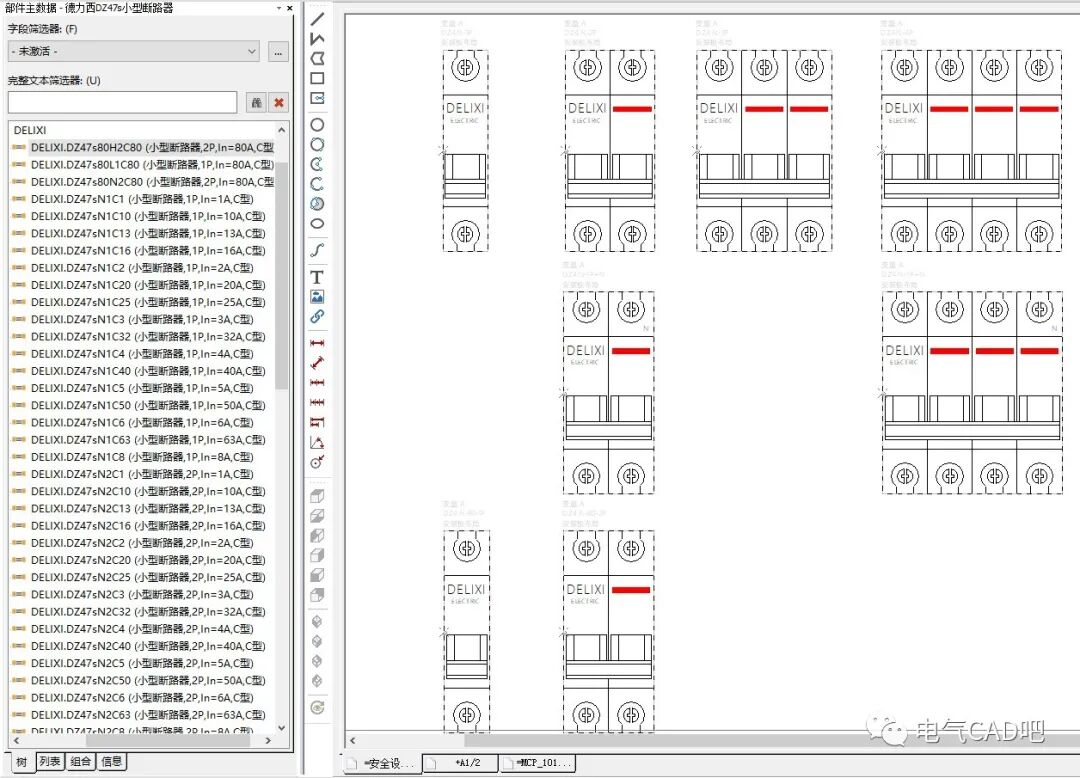
Task: Select the arc through center tool
Action: pos(317,165)
